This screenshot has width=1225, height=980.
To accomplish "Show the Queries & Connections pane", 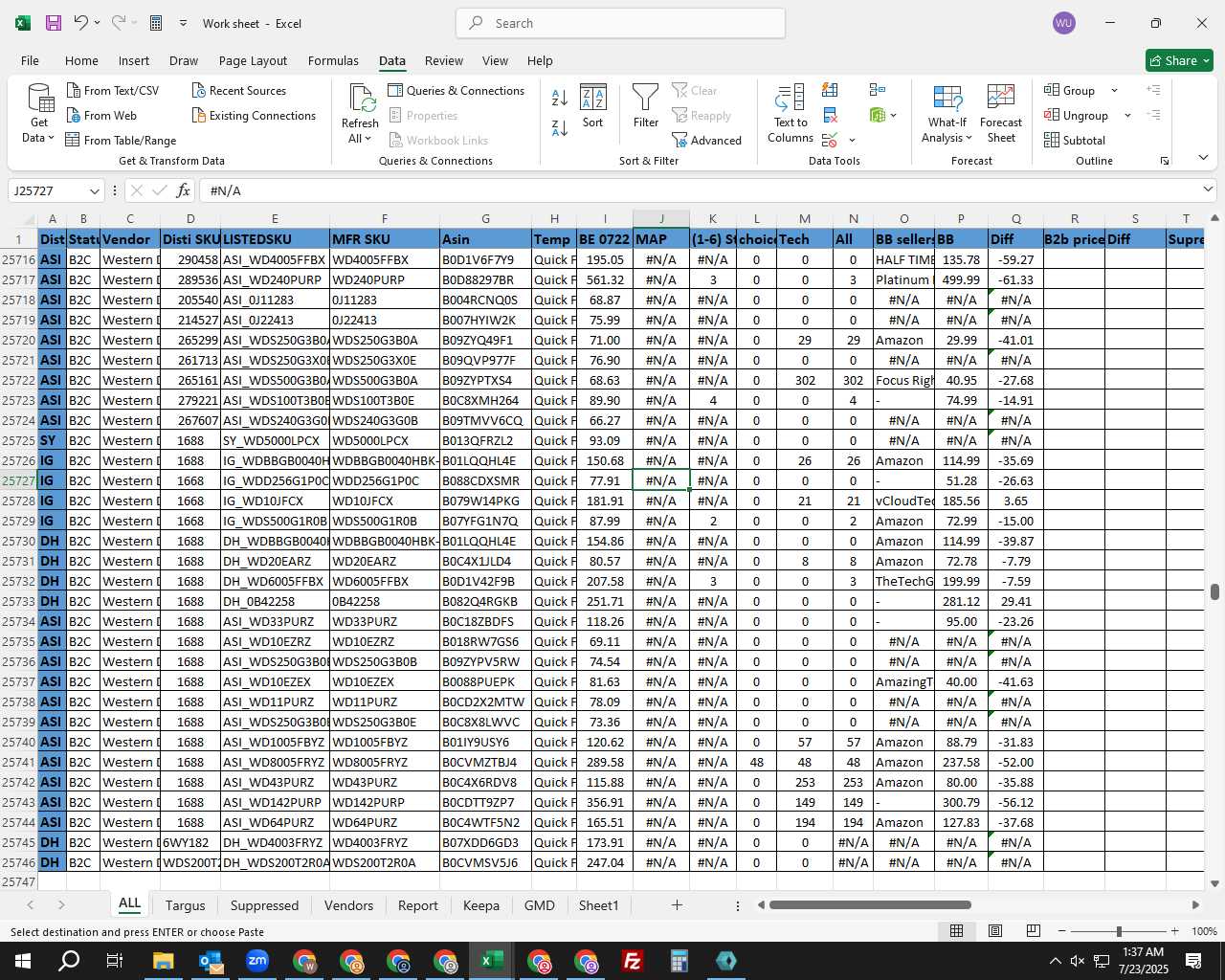I will [457, 90].
